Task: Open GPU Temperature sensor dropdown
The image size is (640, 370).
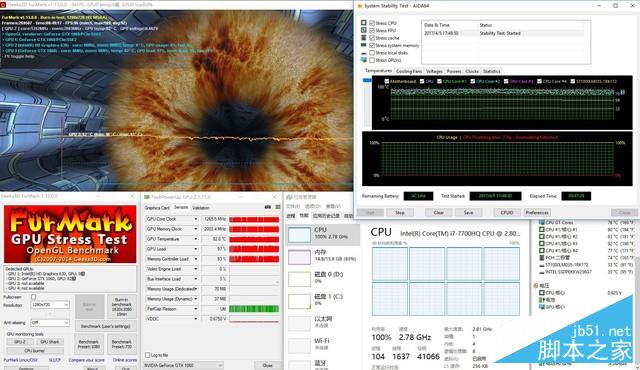Action: [196, 239]
